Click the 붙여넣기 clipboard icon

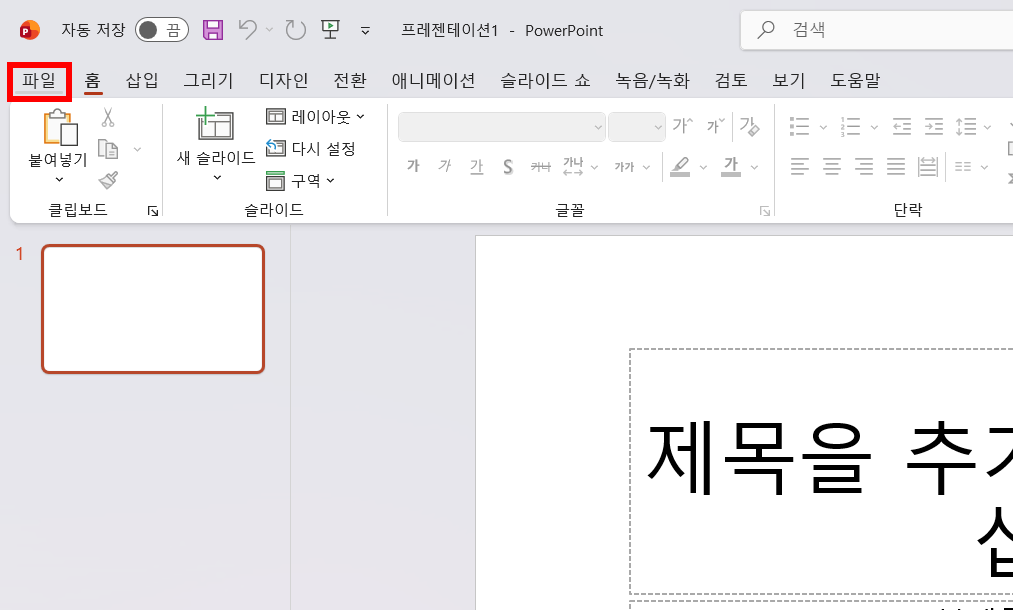pos(60,127)
